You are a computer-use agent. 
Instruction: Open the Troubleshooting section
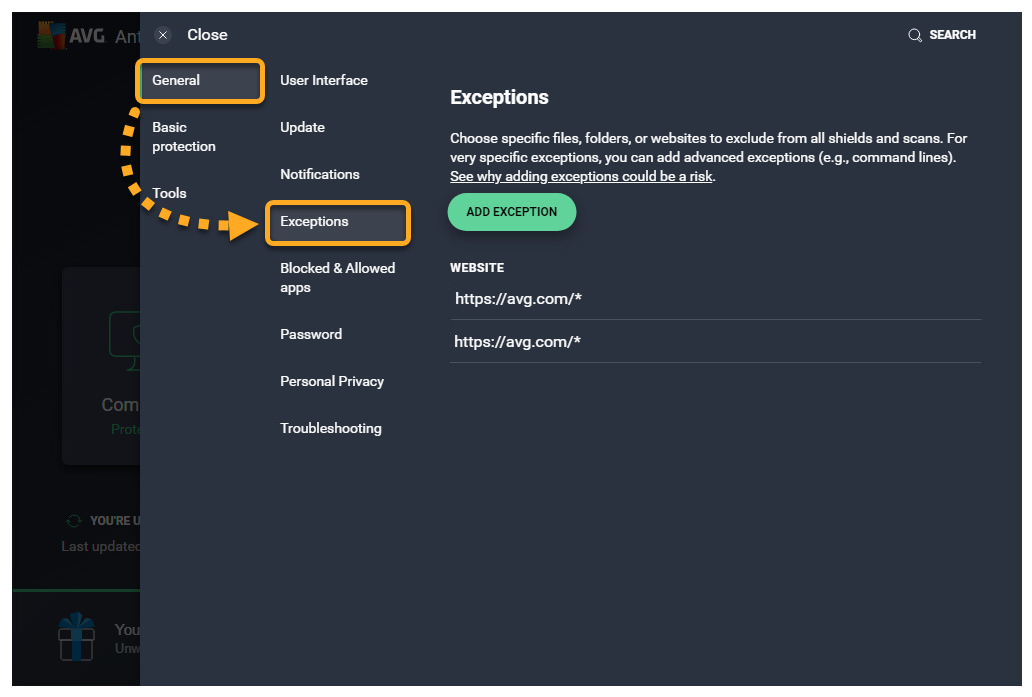click(331, 428)
